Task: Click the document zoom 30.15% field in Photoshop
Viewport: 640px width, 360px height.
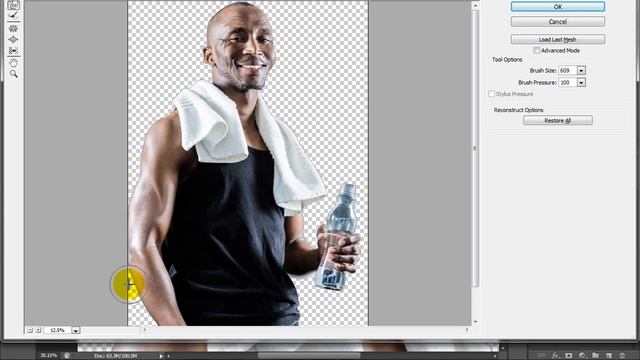Action: [49, 356]
